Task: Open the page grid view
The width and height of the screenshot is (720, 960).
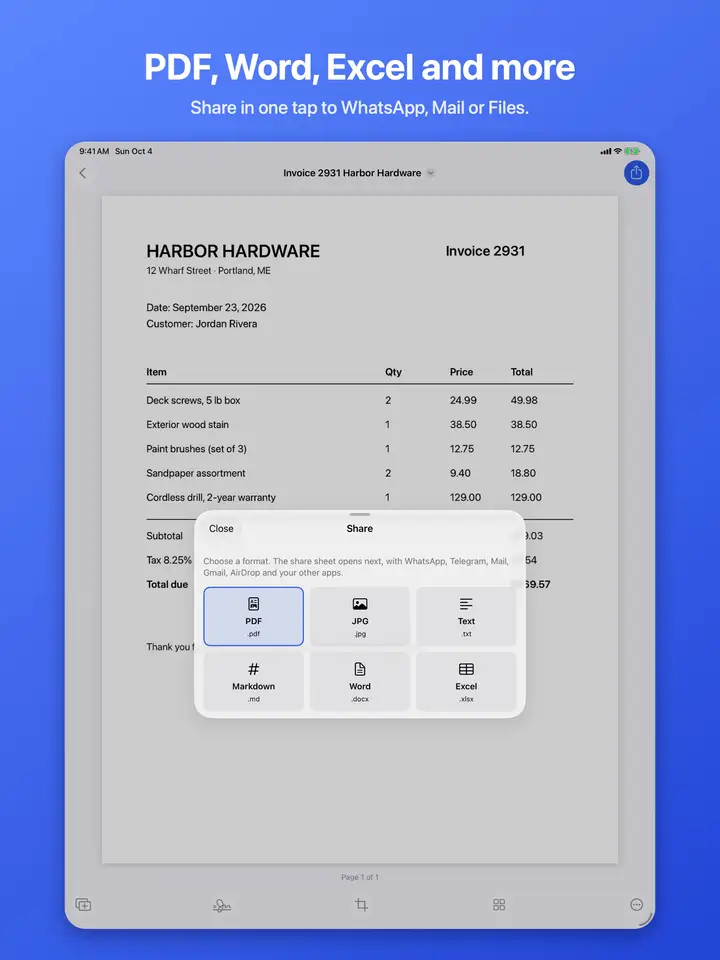Action: click(499, 904)
